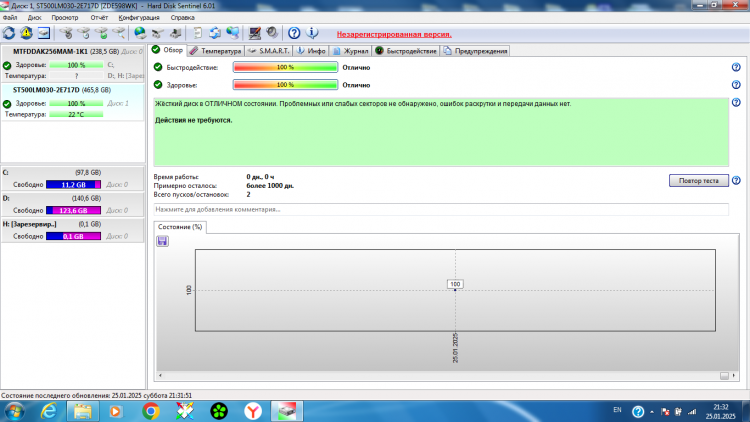The width and height of the screenshot is (750, 422).
Task: Switch to the S.M.A.R.T. tab
Action: [x=269, y=51]
